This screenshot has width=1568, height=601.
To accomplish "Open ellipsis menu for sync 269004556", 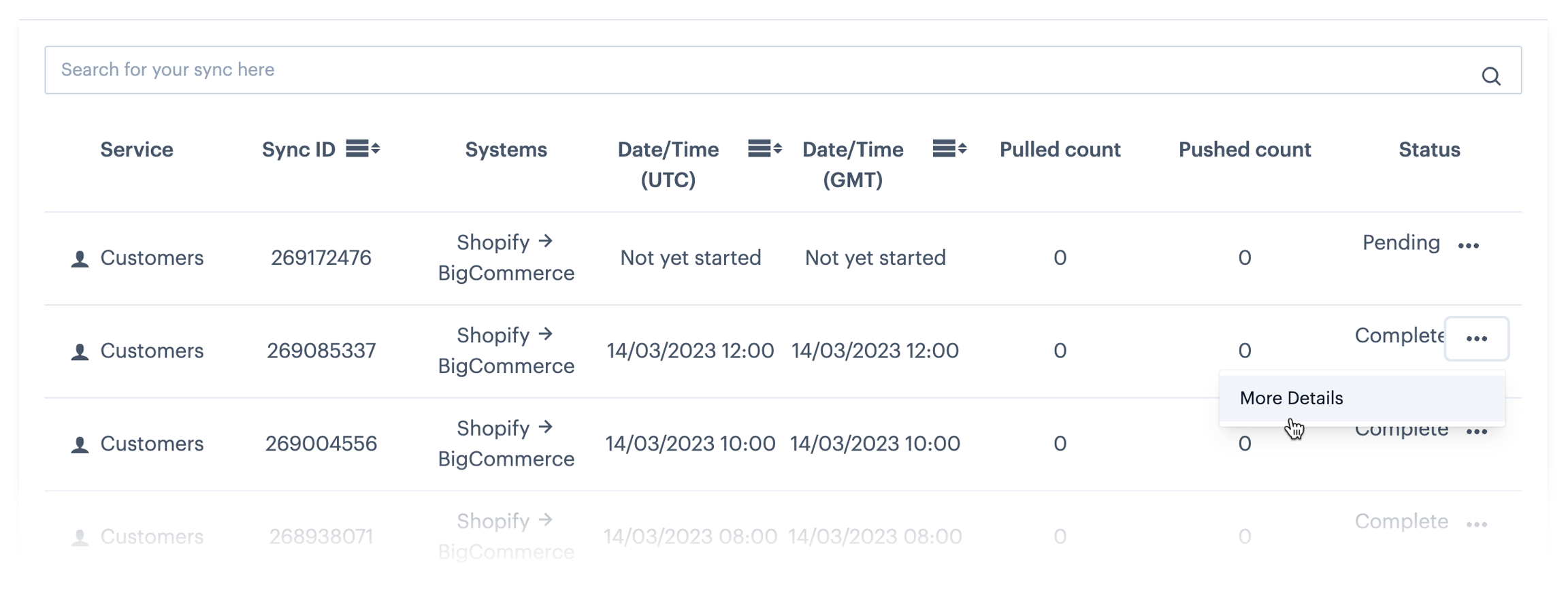I will (x=1476, y=432).
